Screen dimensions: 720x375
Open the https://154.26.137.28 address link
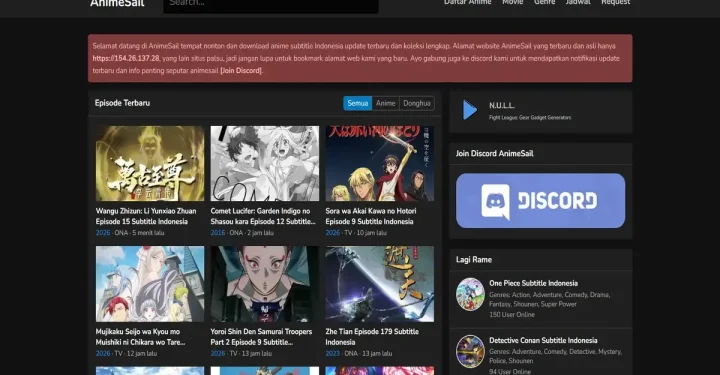126,58
